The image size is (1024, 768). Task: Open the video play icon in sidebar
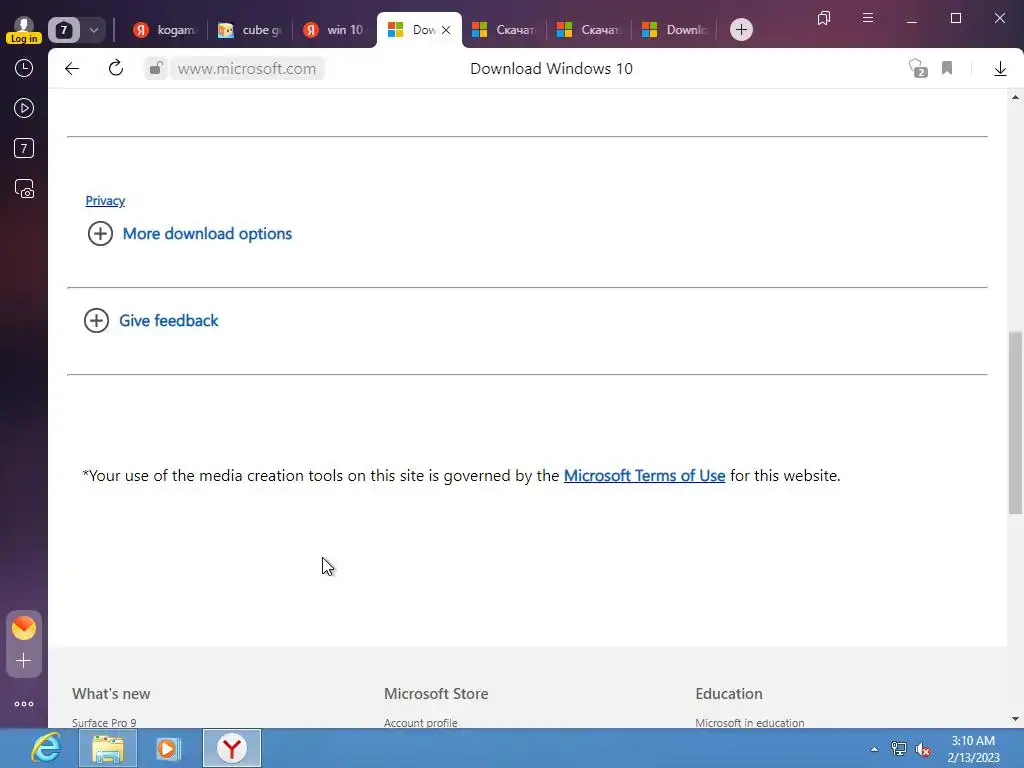coord(24,108)
